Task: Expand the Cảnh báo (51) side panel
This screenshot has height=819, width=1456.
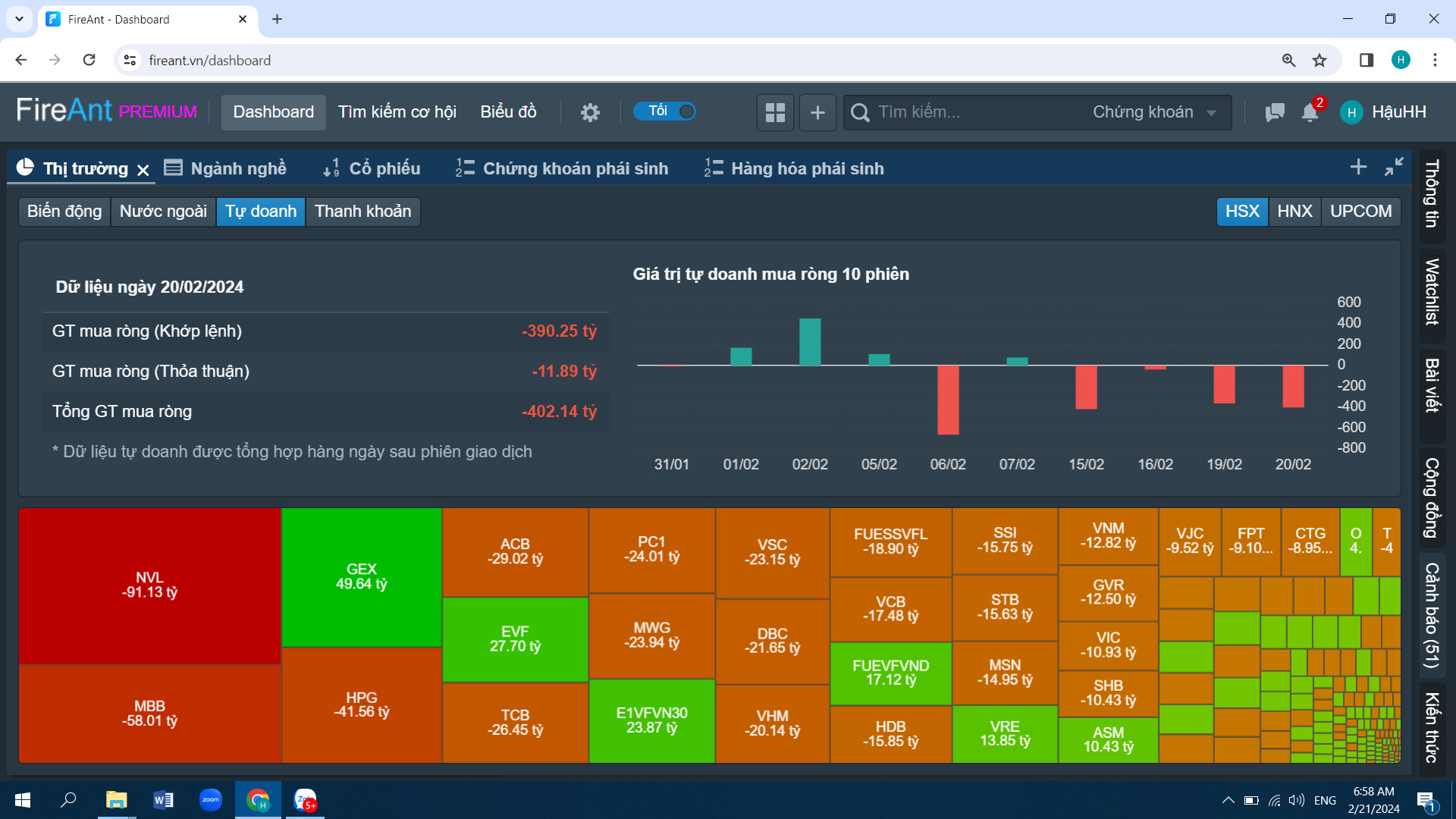Action: point(1432,614)
